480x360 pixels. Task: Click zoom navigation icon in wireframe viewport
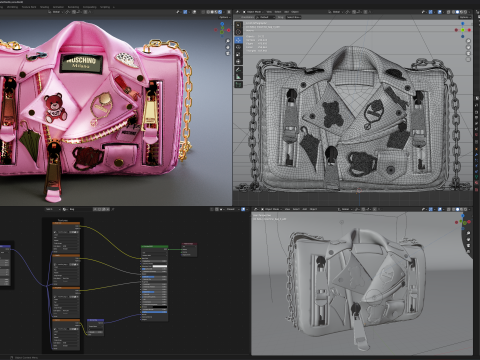coord(468,41)
